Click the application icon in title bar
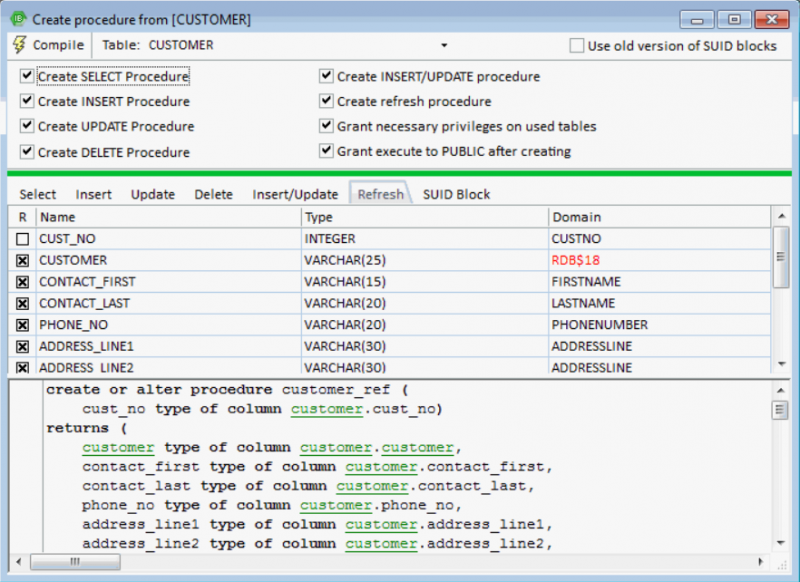Image resolution: width=800 pixels, height=582 pixels. coord(18,19)
